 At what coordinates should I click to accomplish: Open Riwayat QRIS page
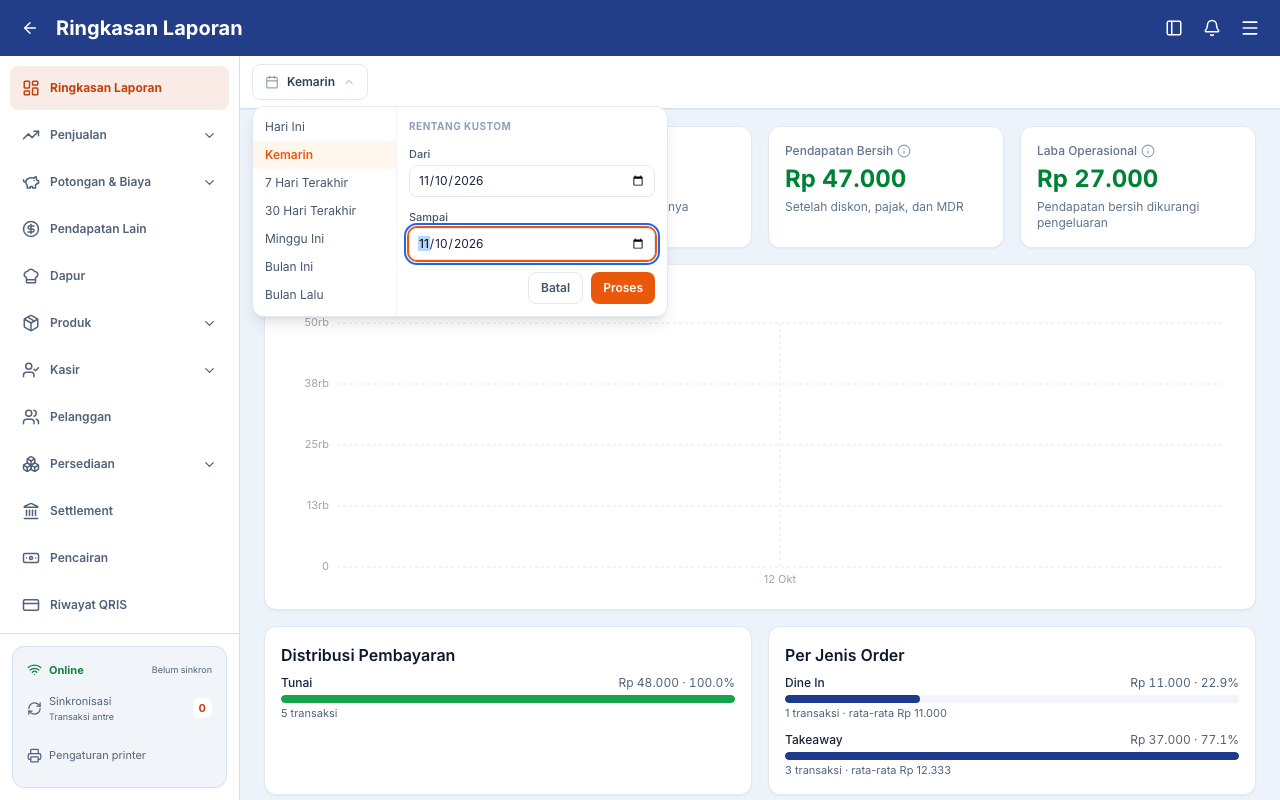pos(119,605)
